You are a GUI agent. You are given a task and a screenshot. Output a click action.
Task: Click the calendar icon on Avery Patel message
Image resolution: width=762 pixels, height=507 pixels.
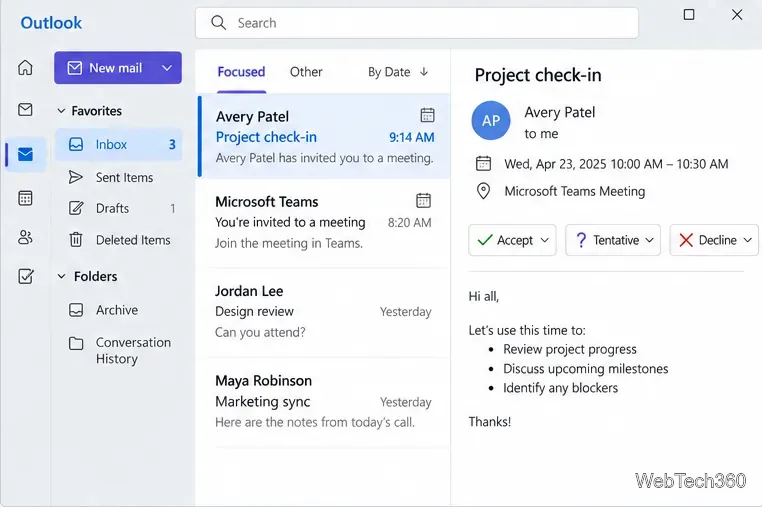(x=427, y=115)
